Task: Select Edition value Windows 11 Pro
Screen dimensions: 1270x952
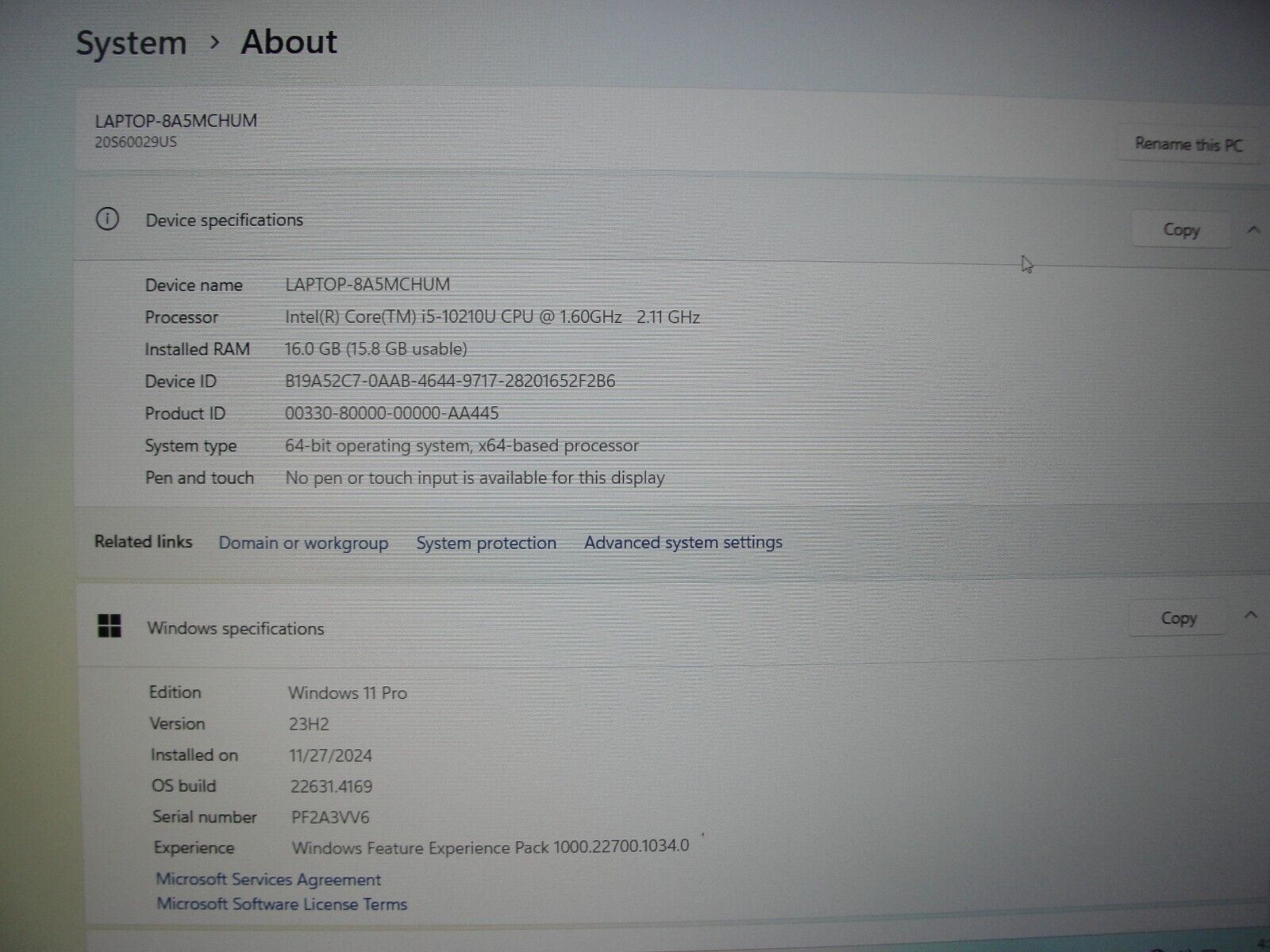Action: pos(348,693)
